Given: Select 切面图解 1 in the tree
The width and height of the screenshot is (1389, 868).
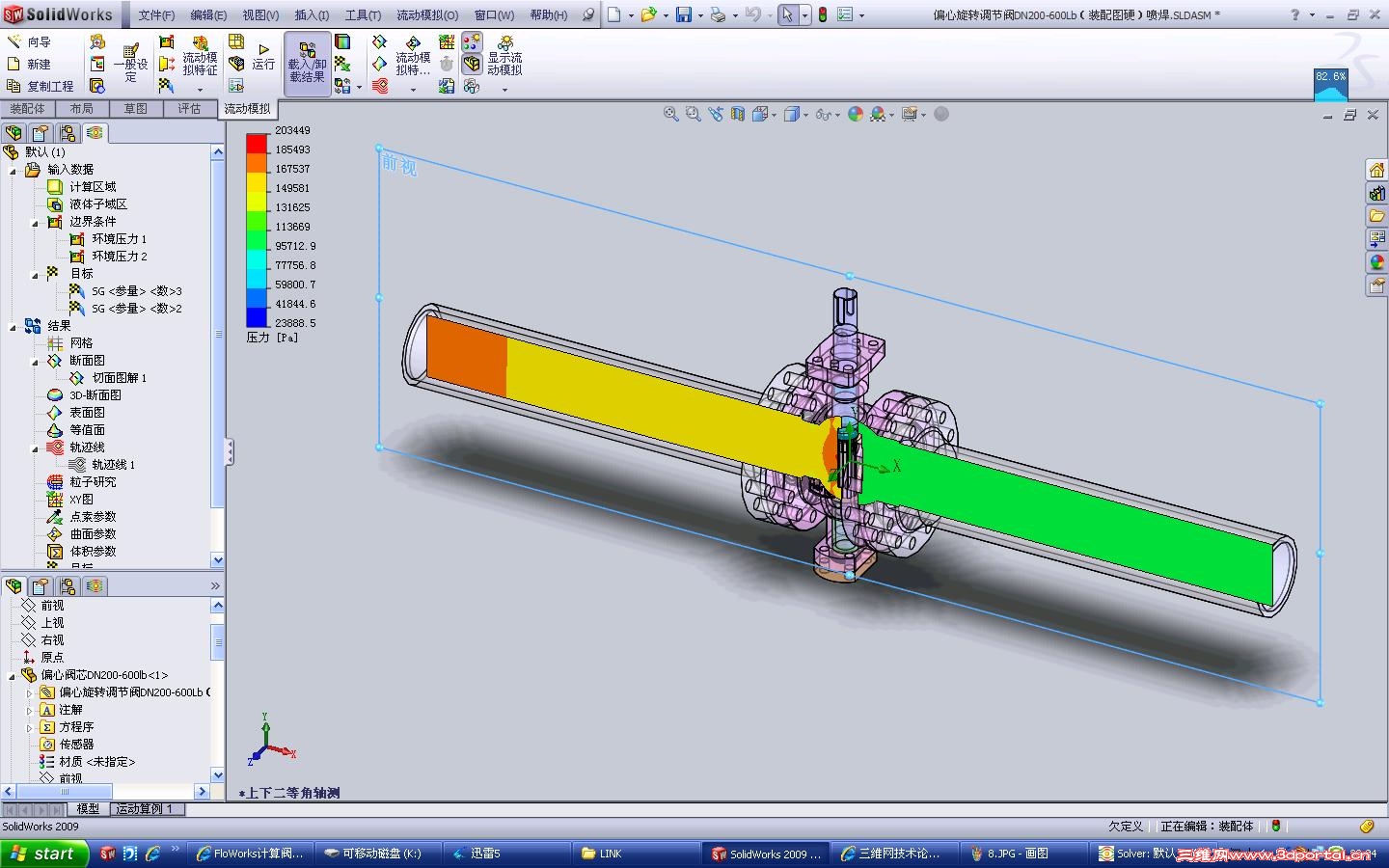Looking at the screenshot, I should [x=119, y=378].
